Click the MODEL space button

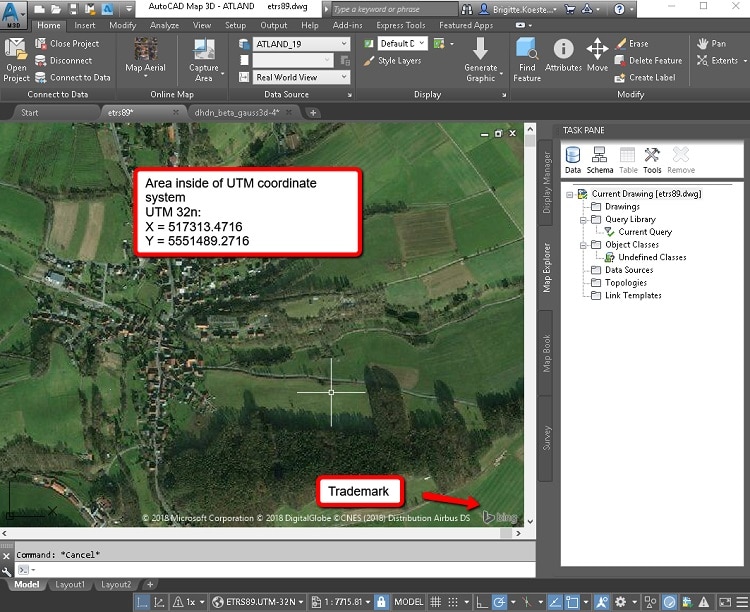click(x=408, y=601)
